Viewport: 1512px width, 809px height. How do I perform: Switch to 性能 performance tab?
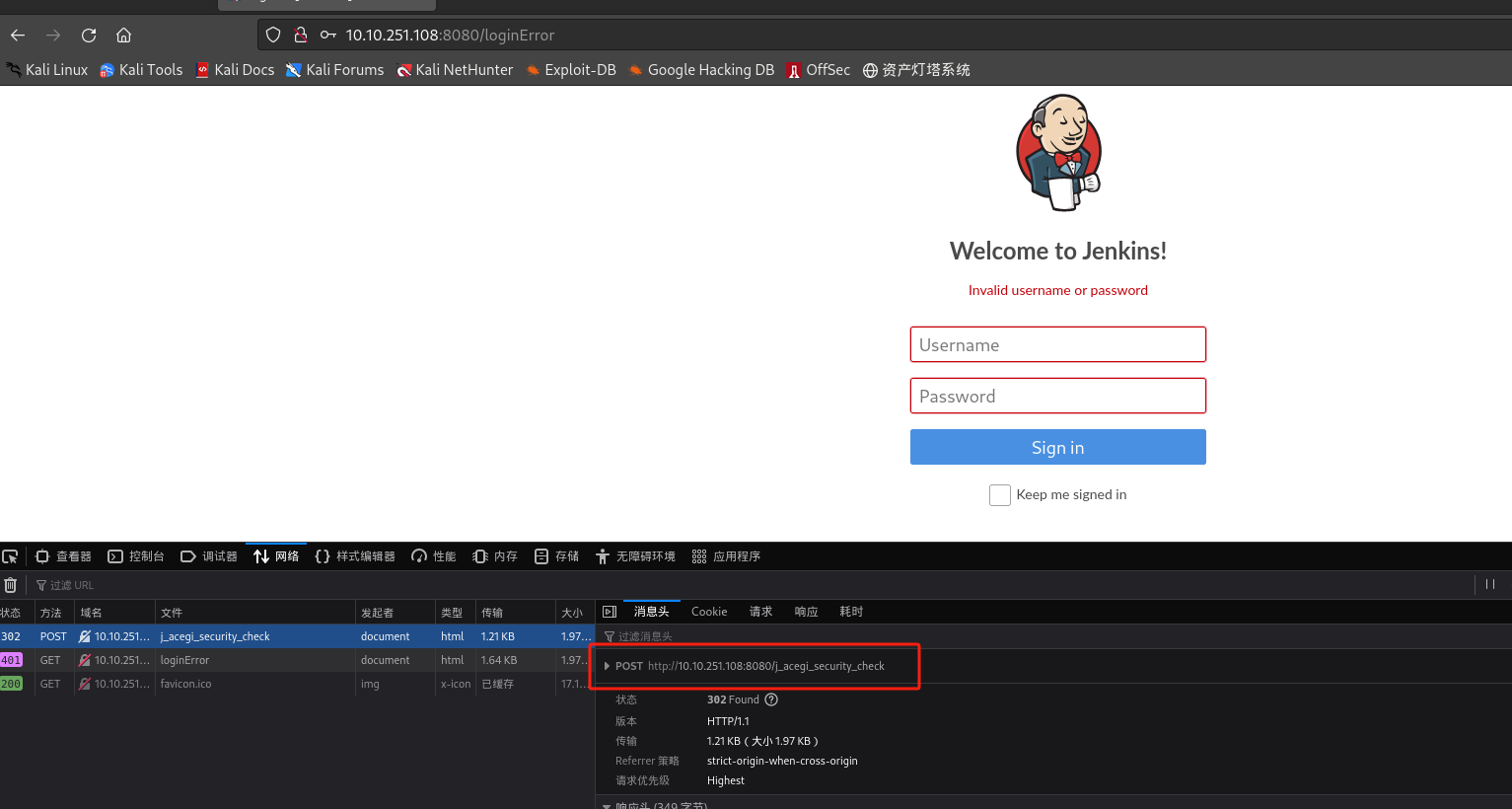tap(434, 556)
